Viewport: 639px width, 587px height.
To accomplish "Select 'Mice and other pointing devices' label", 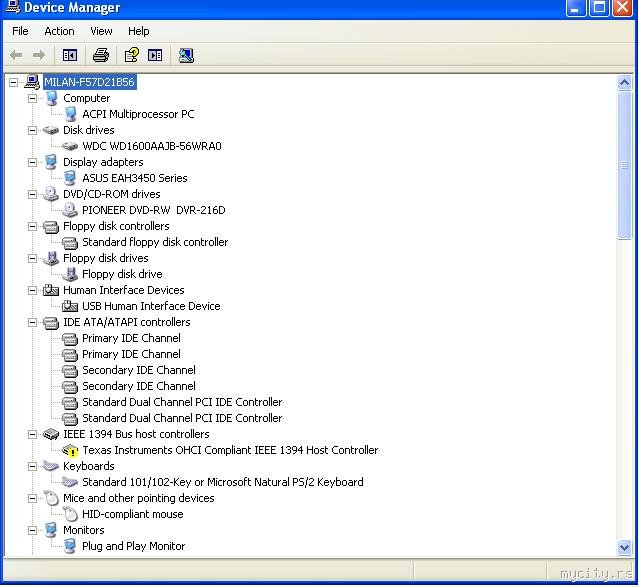I will (139, 498).
